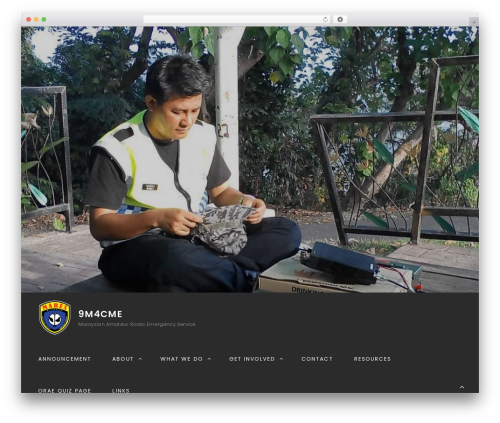Open the Get Involved menu item
The image size is (500, 423).
(x=252, y=359)
